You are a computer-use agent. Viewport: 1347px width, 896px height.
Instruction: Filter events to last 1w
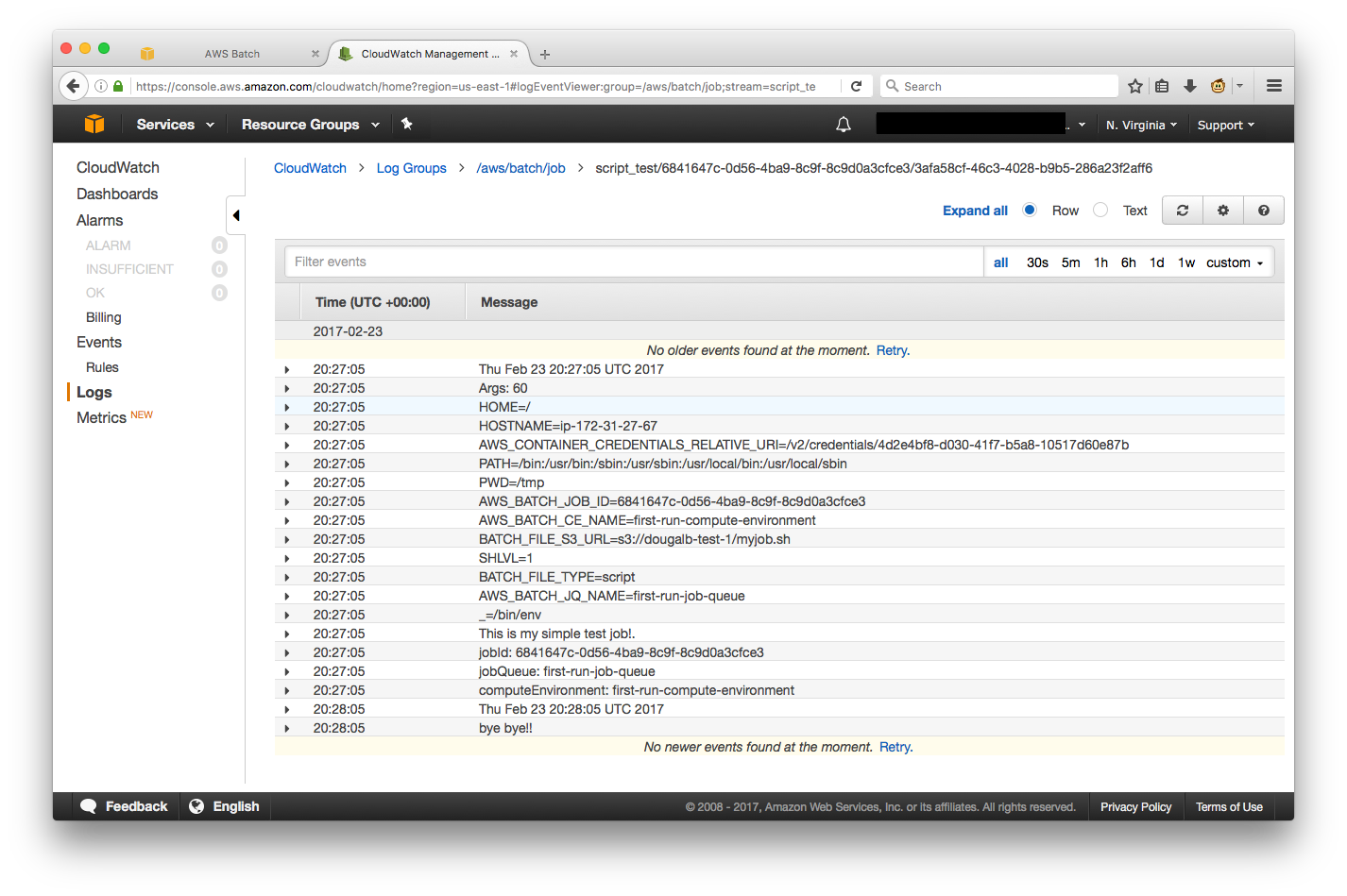point(1186,262)
